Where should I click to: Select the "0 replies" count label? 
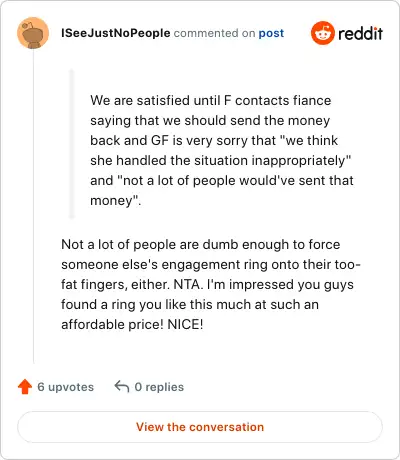(159, 387)
